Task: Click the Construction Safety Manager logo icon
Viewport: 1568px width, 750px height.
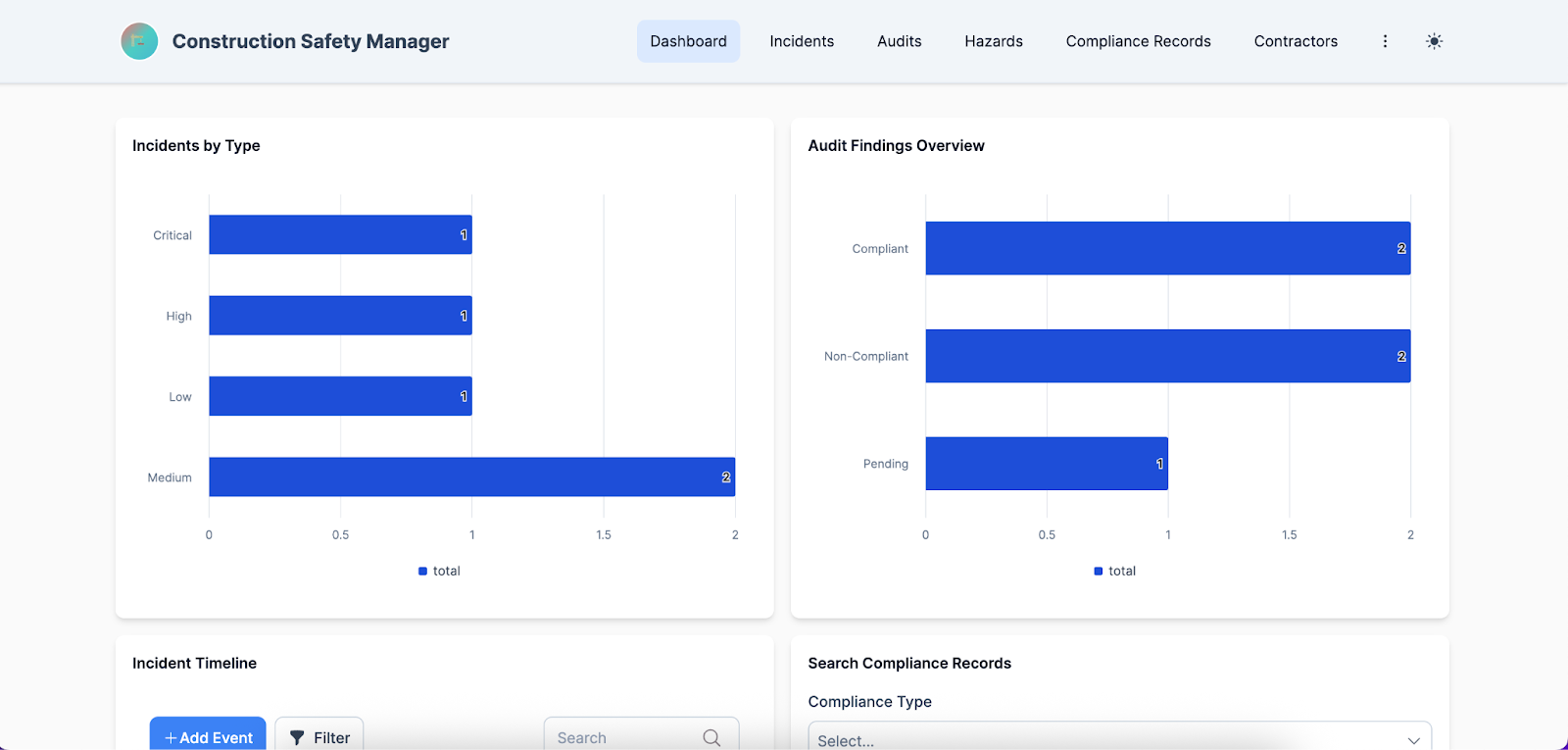Action: click(x=139, y=41)
